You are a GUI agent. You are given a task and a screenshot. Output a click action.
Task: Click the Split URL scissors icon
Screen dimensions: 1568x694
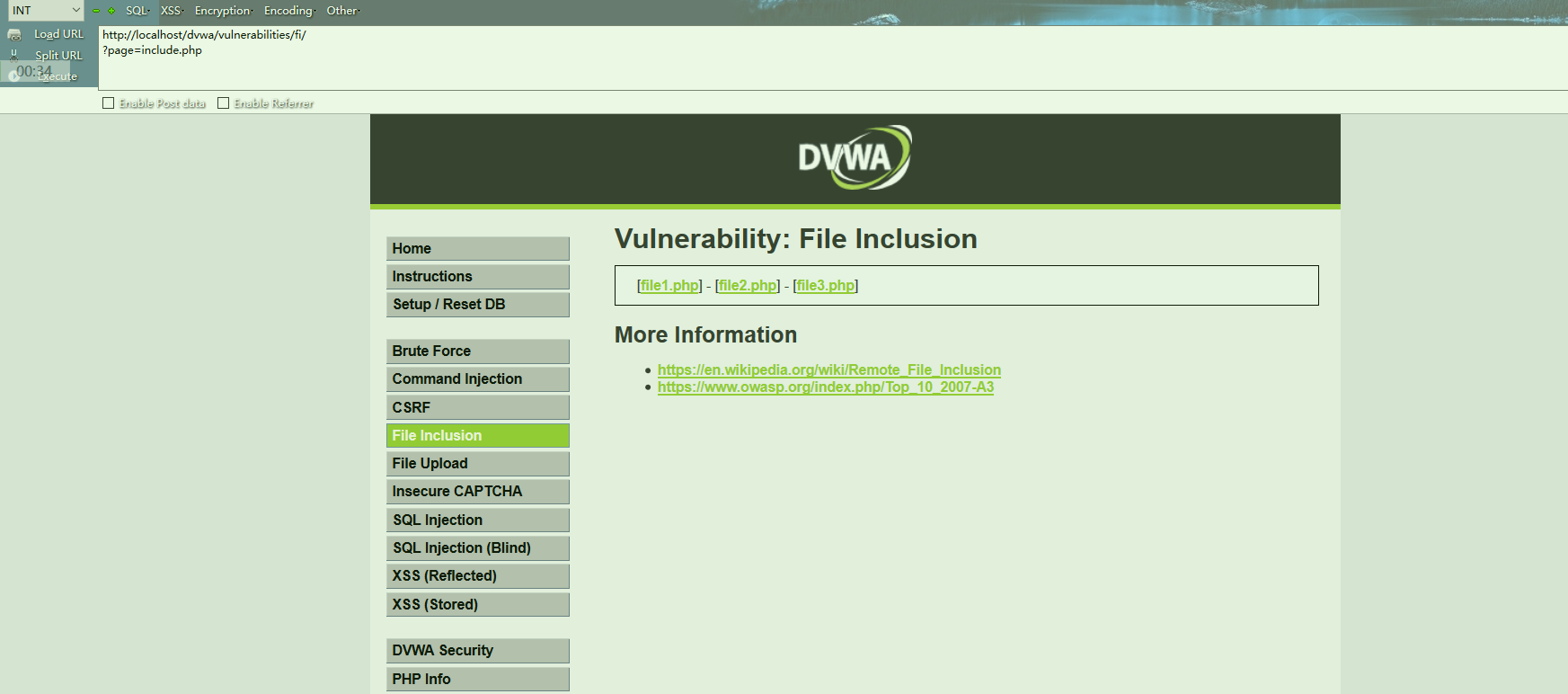pos(14,55)
